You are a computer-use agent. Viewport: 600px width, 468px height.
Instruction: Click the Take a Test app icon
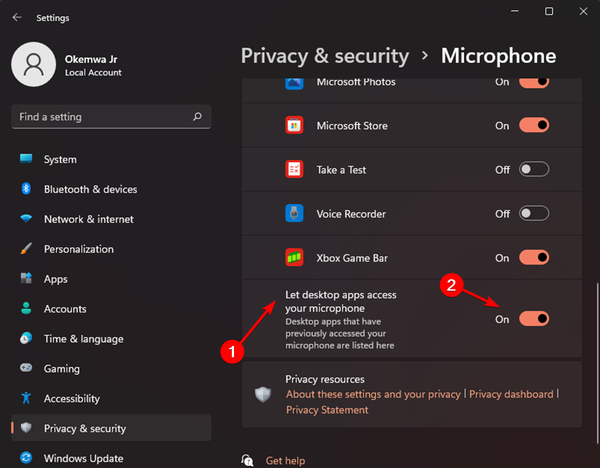point(294,170)
